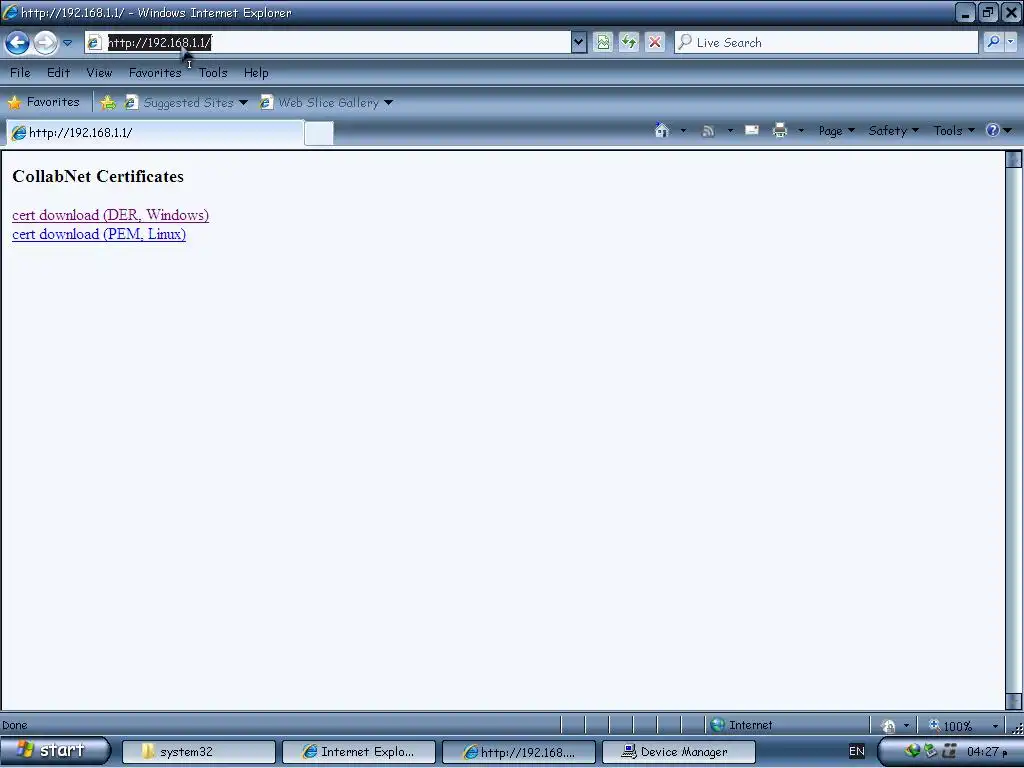Open the Favorites menu in the menu bar
Viewport: 1024px width, 768px height.
click(155, 72)
